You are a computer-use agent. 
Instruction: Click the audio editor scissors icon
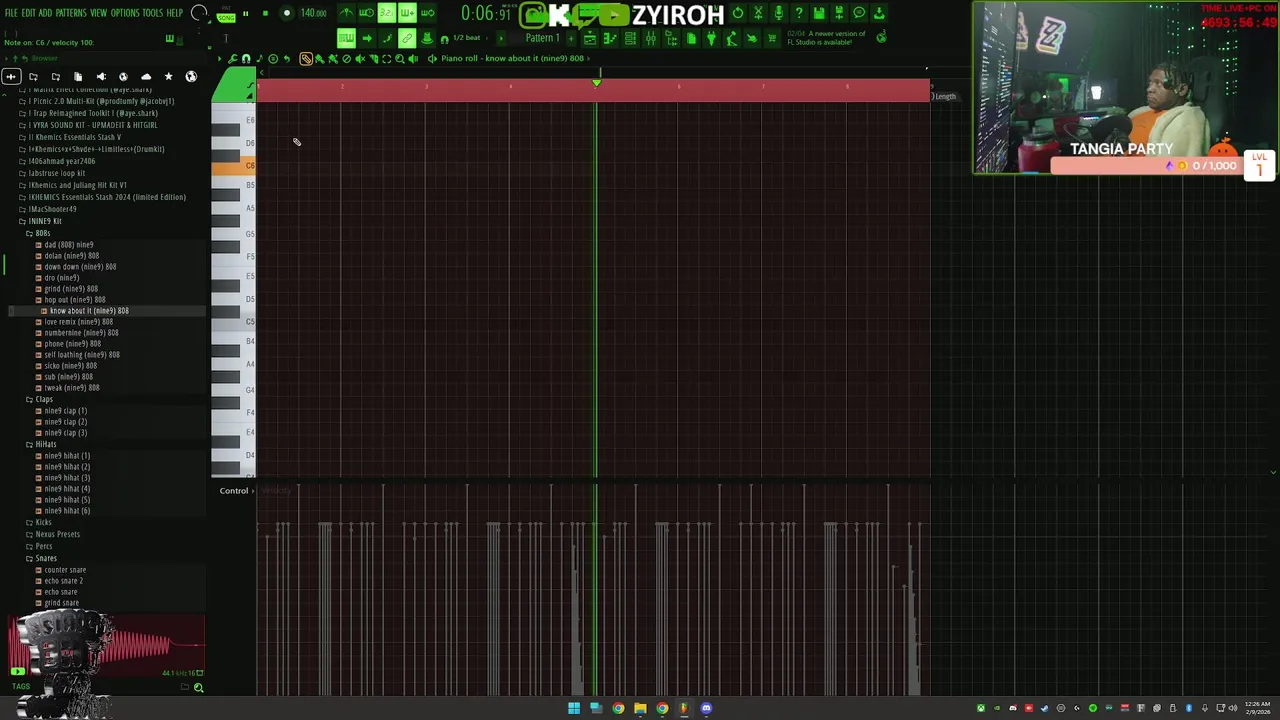pyautogui.click(x=758, y=13)
